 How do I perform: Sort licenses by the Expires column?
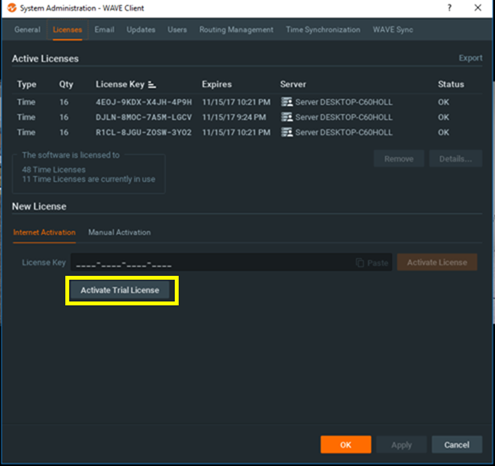click(x=217, y=84)
